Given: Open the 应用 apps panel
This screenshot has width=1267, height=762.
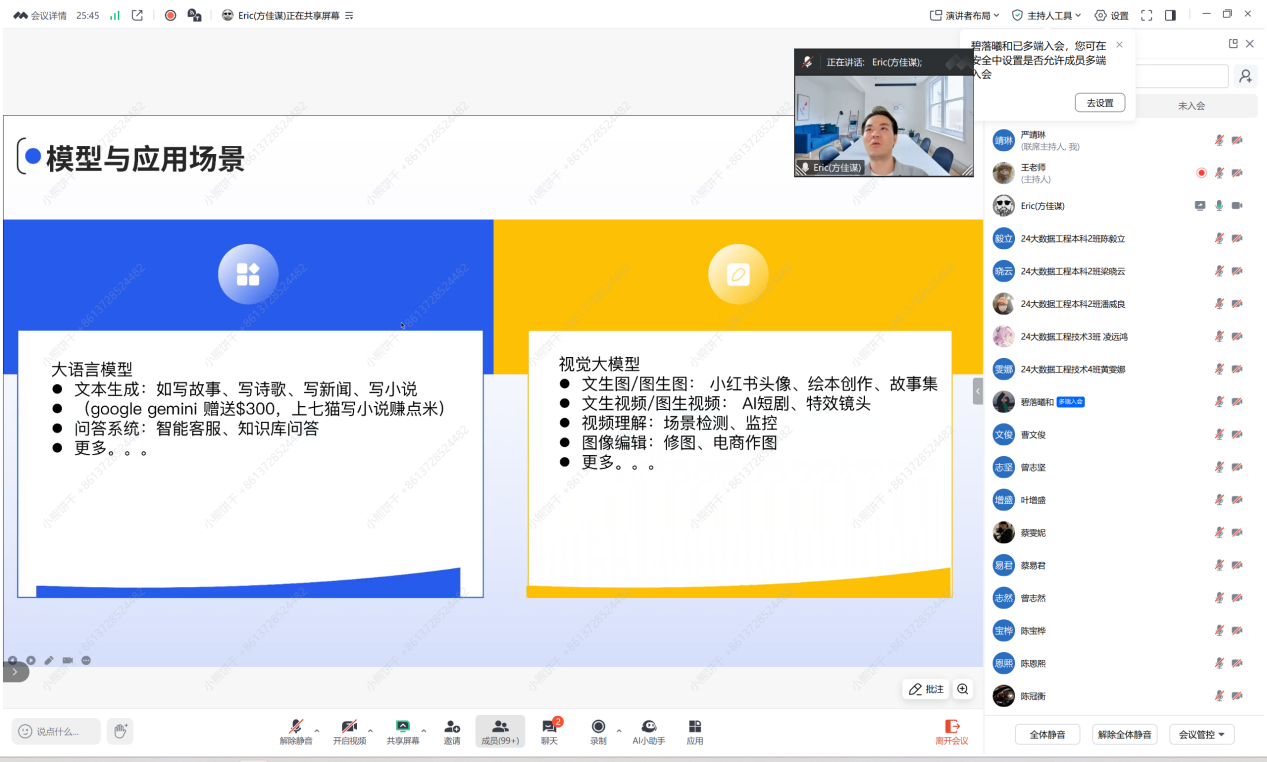Looking at the screenshot, I should tap(695, 731).
